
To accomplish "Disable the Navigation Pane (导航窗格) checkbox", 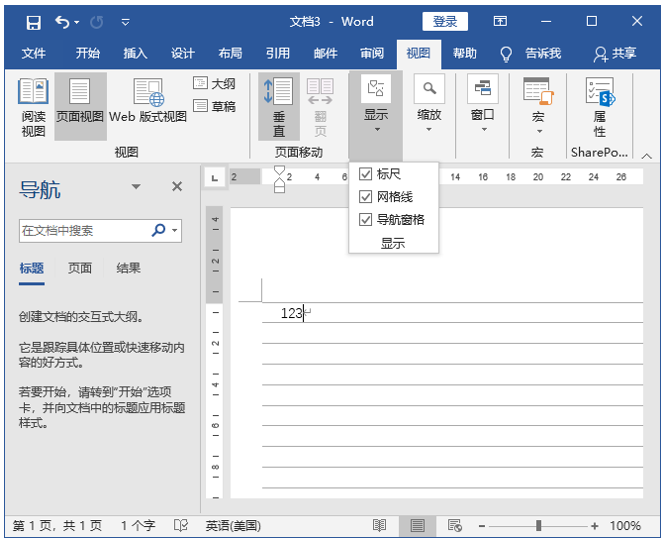I will 366,219.
